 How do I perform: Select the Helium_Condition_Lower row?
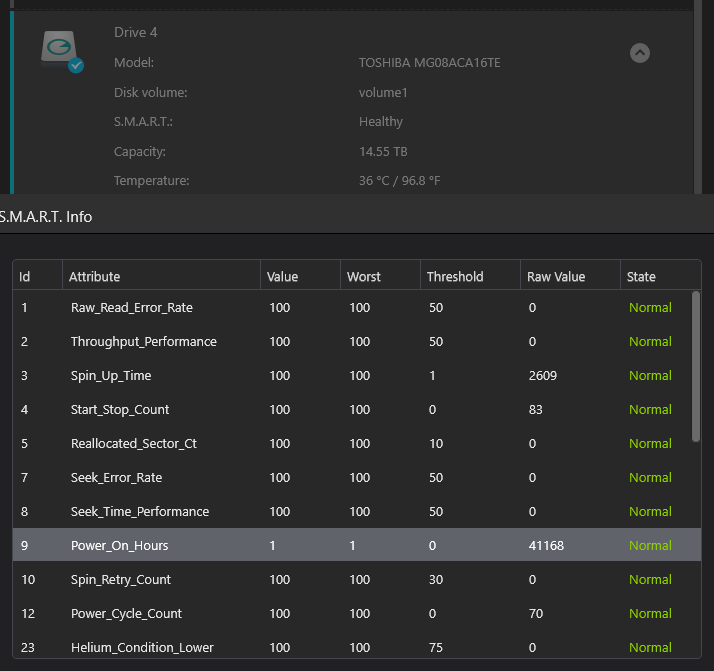click(x=357, y=647)
